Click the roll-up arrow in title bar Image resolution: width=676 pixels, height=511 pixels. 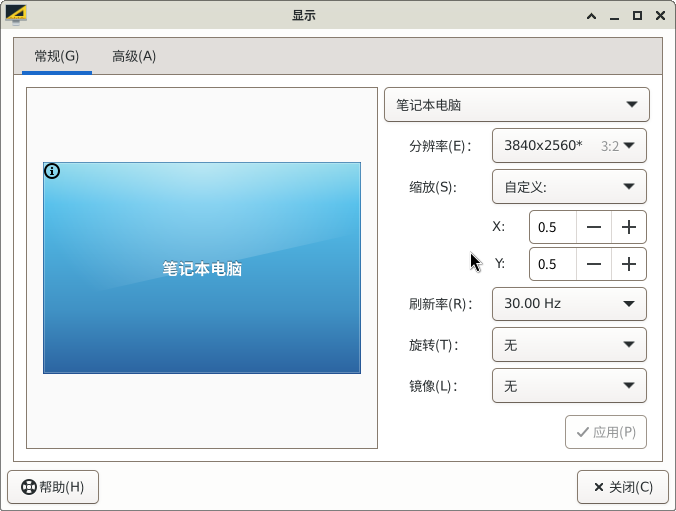click(591, 15)
